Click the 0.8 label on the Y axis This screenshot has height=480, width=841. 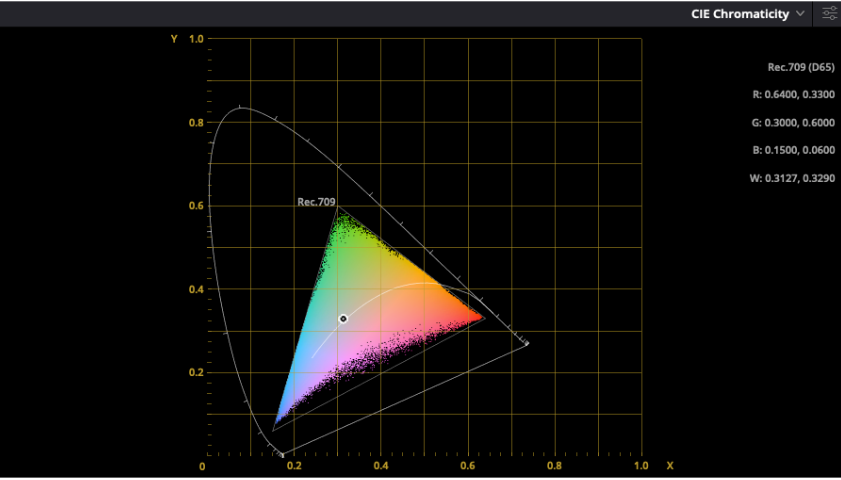point(196,122)
